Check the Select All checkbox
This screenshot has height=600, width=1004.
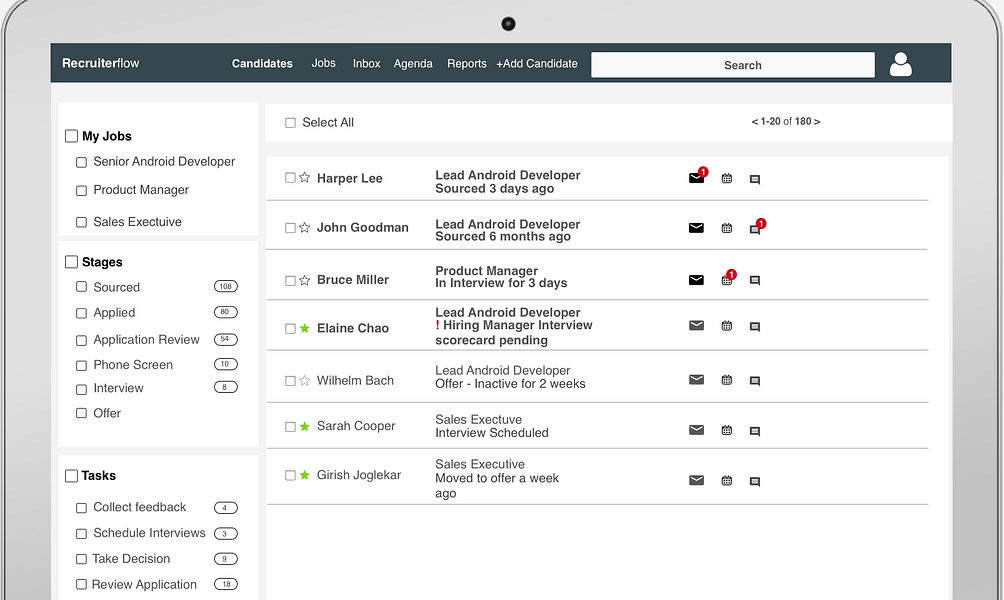(290, 122)
